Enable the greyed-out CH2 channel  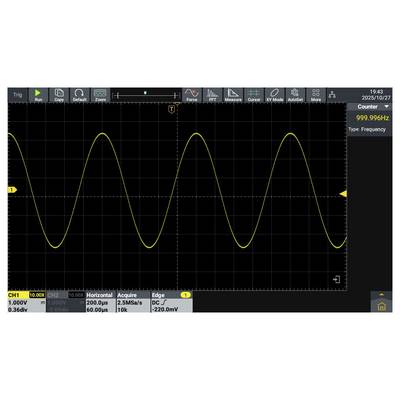pyautogui.click(x=66, y=302)
